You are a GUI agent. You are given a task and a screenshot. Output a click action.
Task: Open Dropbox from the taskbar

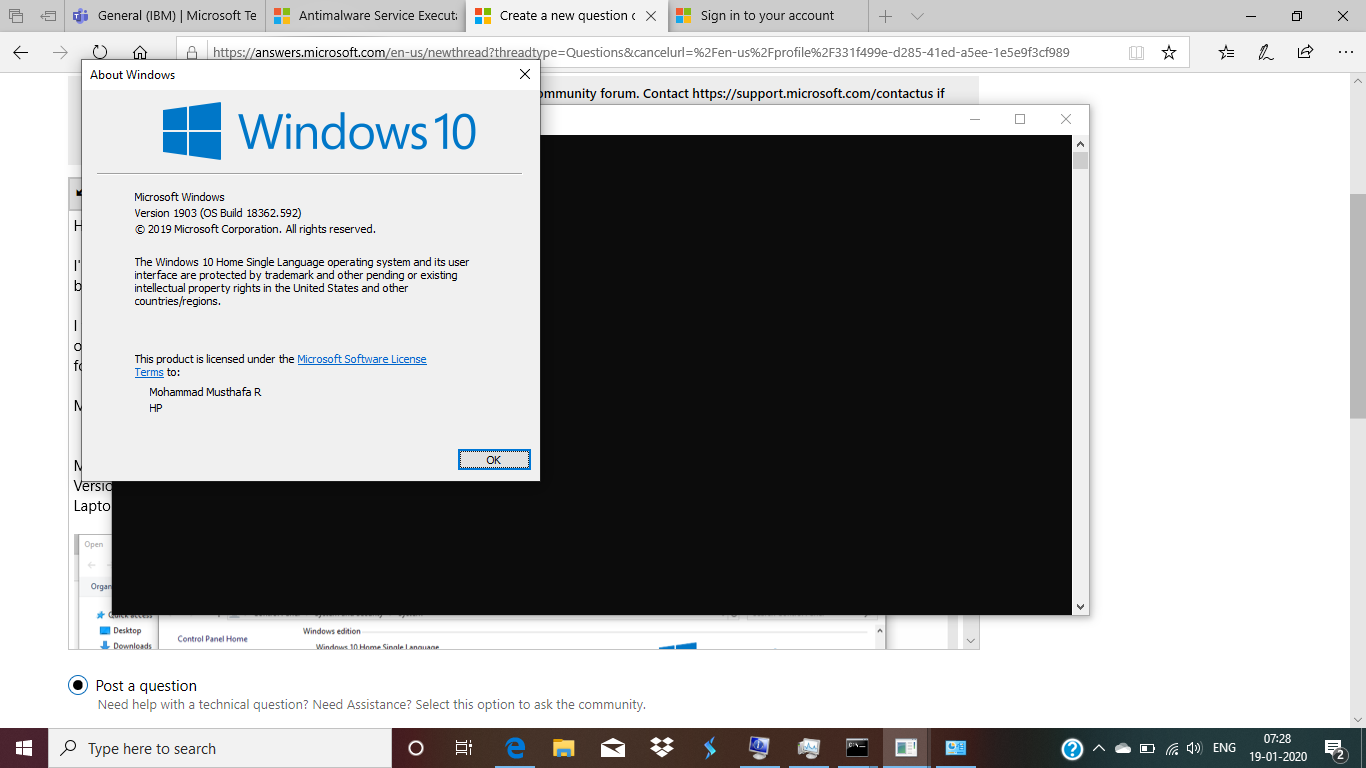pos(661,748)
